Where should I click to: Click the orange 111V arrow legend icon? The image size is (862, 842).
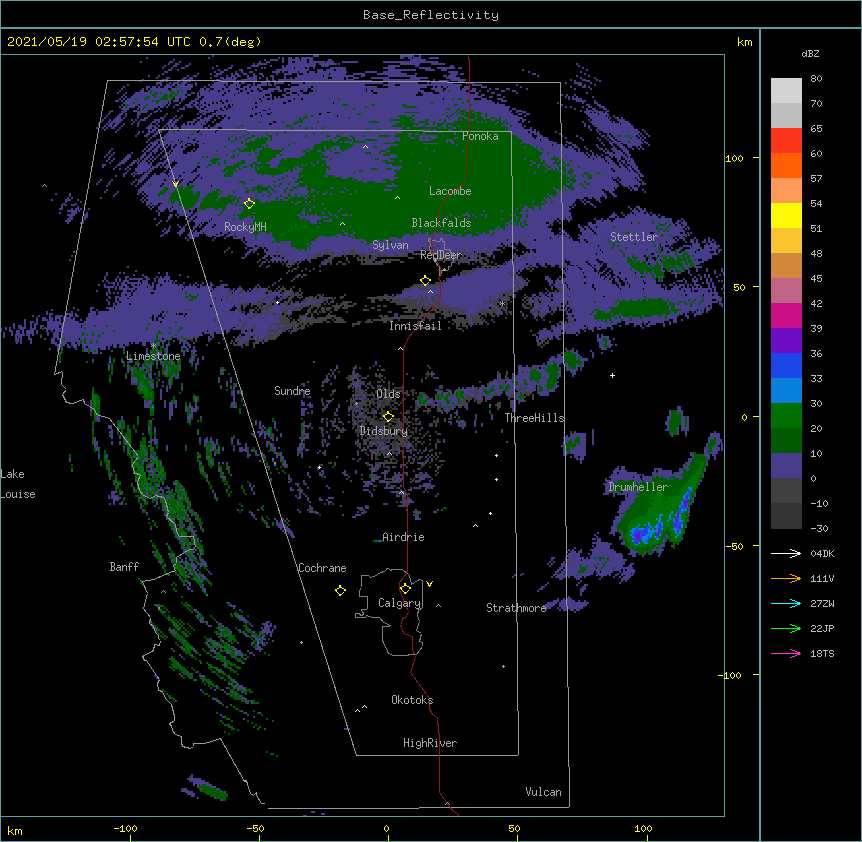click(x=786, y=578)
